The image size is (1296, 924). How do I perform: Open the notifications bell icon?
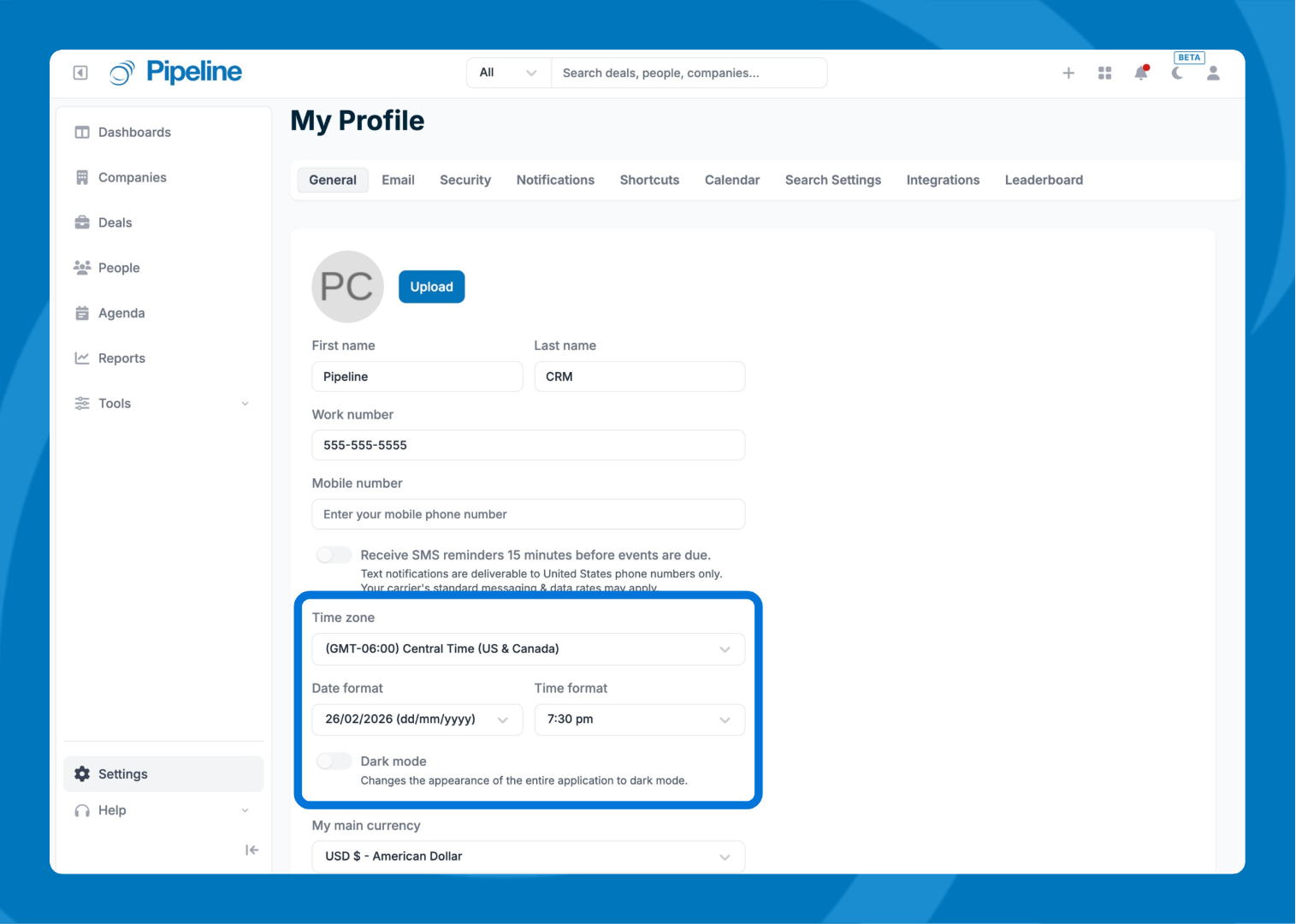tap(1141, 74)
